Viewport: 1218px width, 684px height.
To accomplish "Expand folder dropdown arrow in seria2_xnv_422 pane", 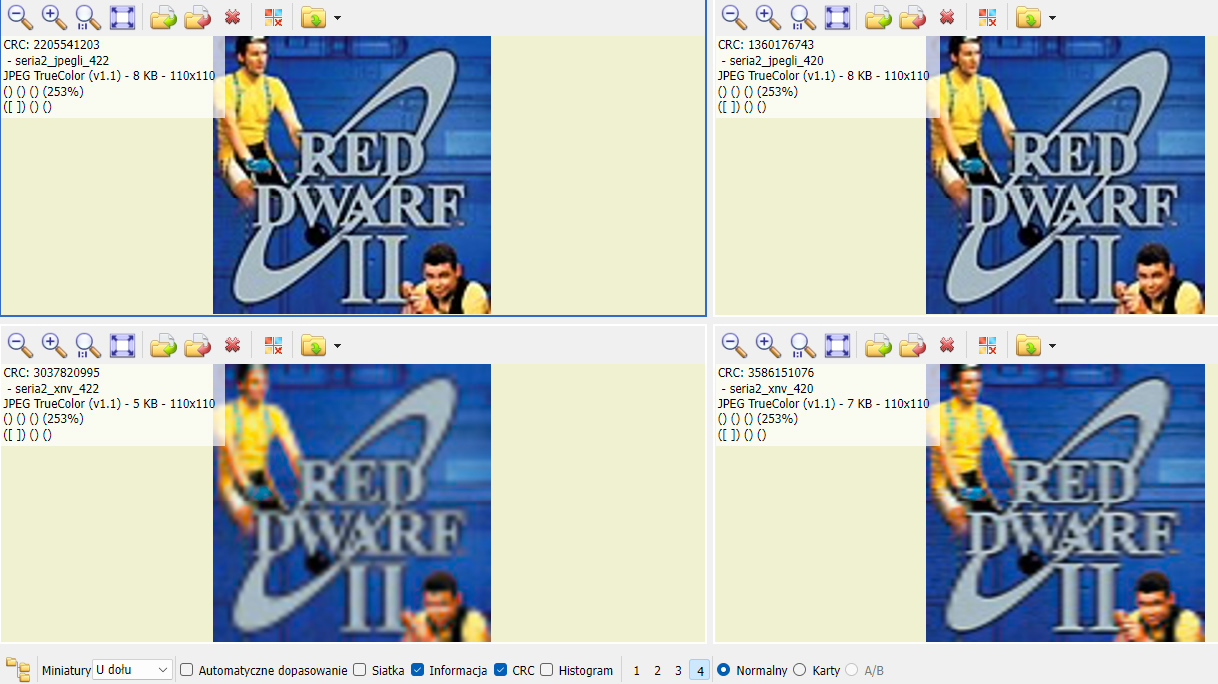I will [337, 346].
